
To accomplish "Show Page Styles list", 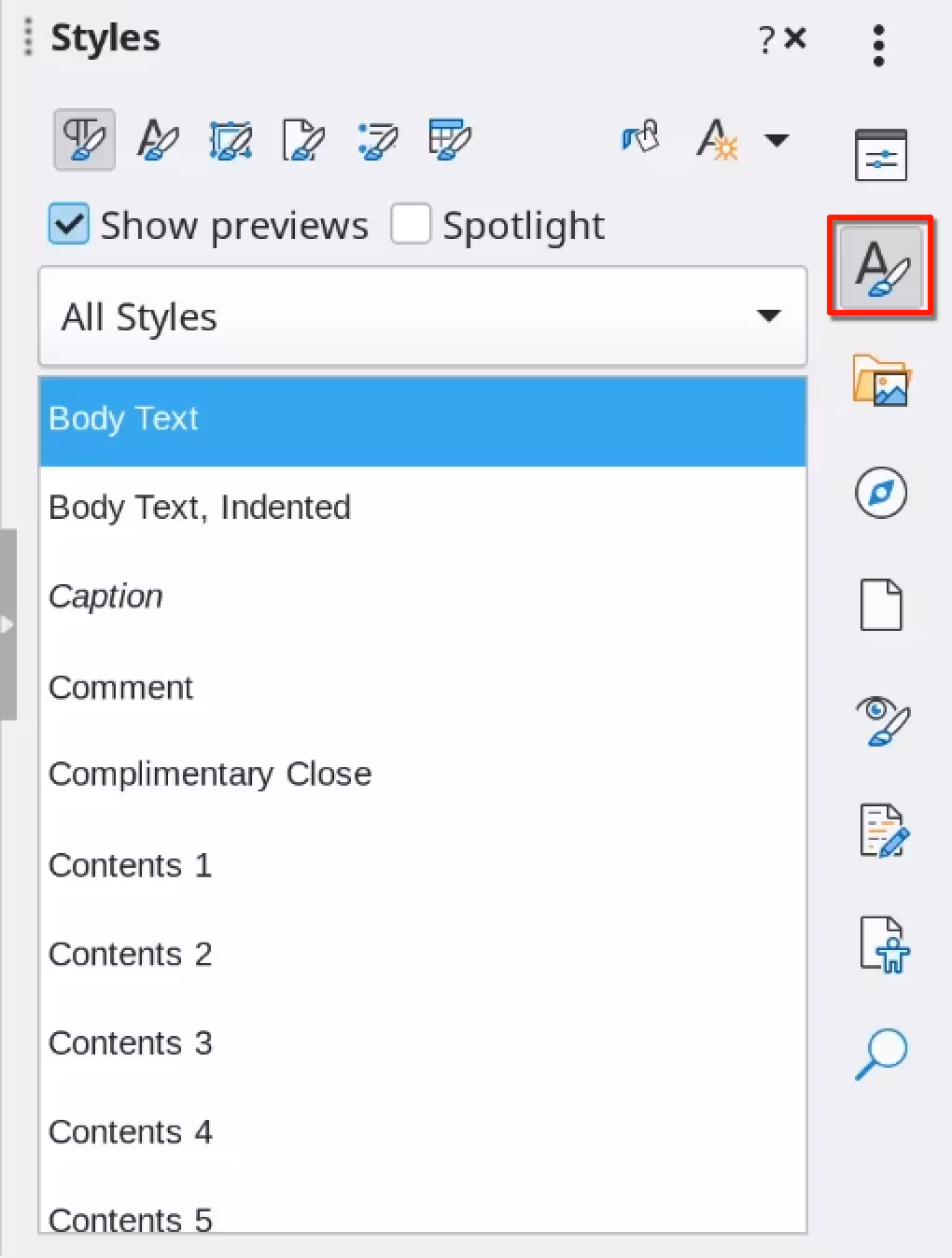I will (303, 140).
